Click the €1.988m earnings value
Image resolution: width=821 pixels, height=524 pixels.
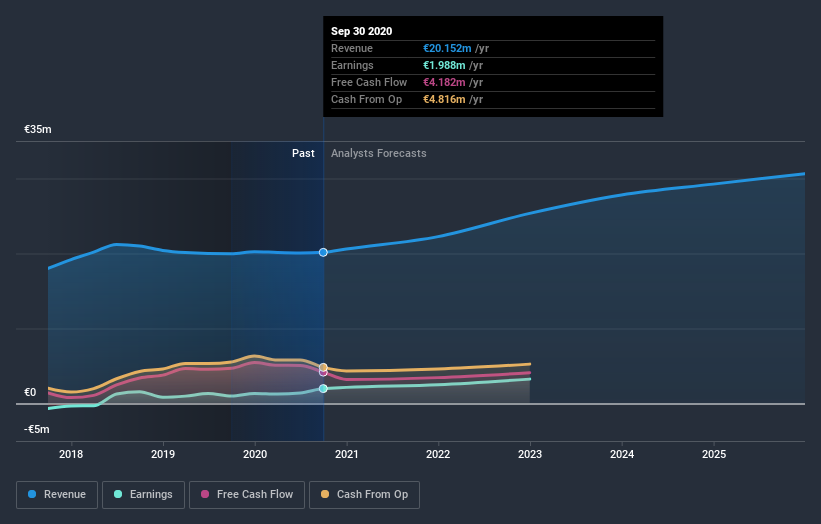[444, 65]
